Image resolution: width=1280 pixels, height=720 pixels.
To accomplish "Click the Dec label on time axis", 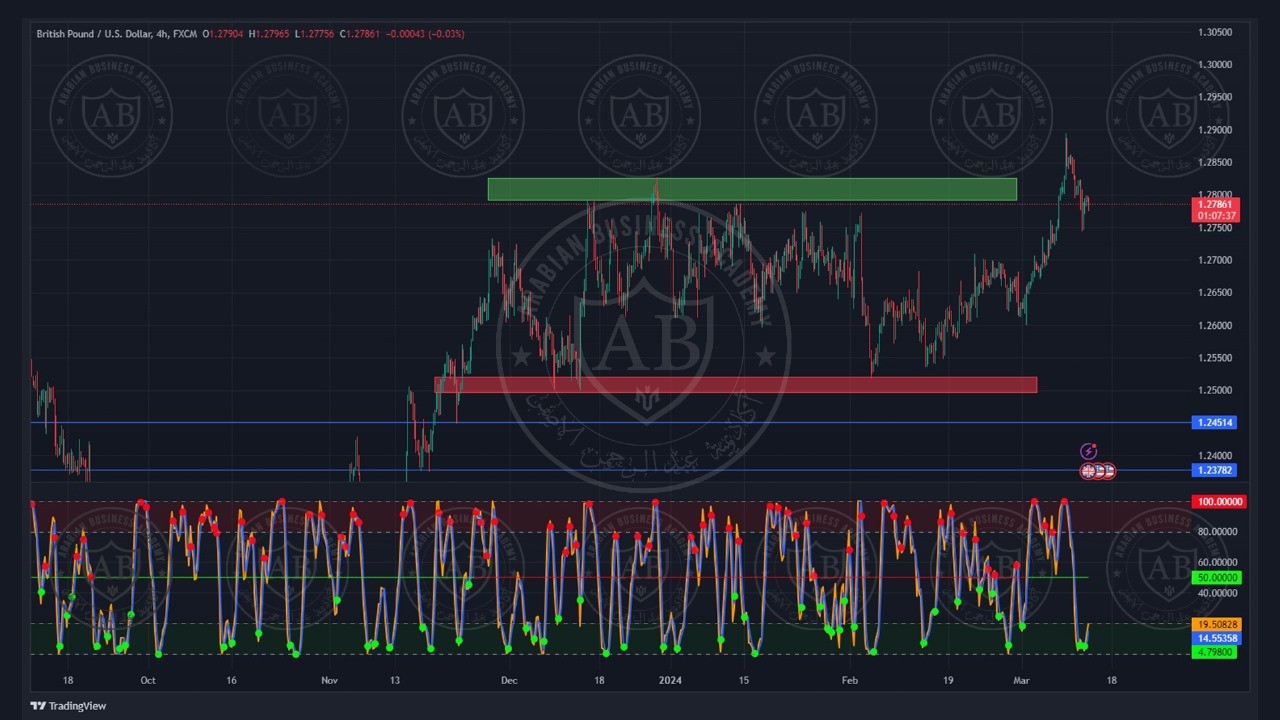I will pyautogui.click(x=509, y=680).
